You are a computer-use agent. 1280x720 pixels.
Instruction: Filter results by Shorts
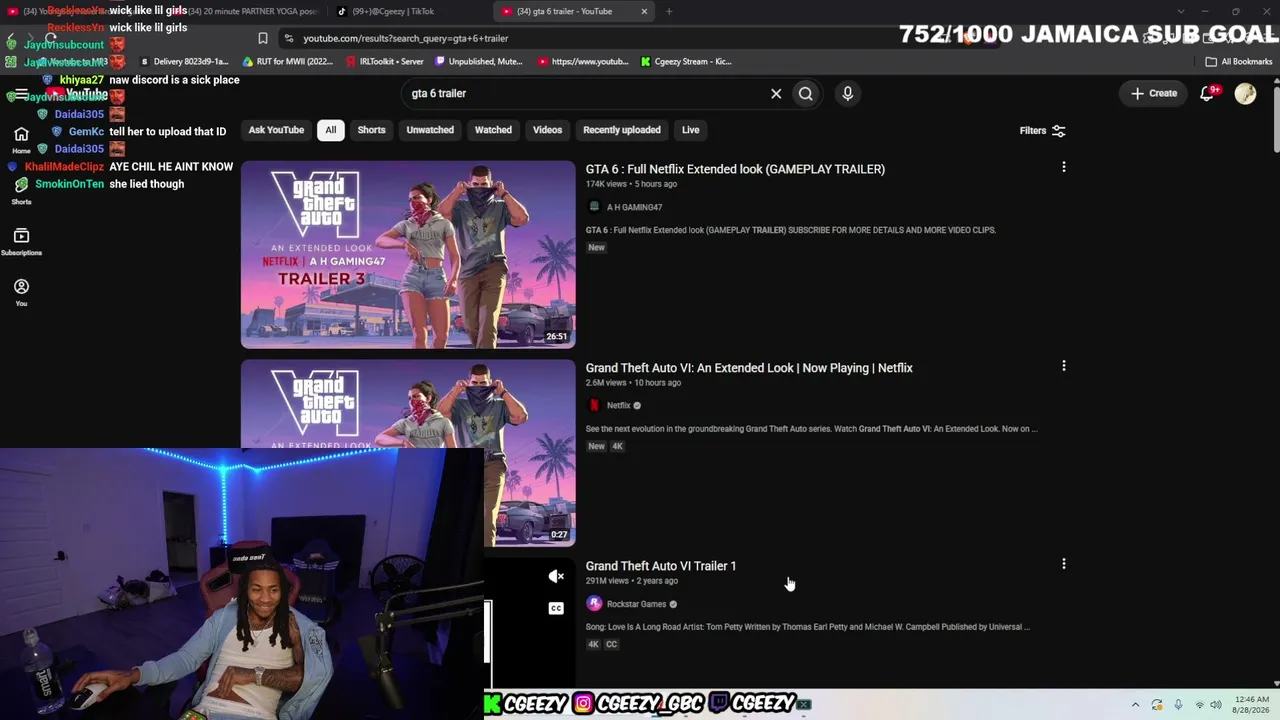(x=371, y=130)
